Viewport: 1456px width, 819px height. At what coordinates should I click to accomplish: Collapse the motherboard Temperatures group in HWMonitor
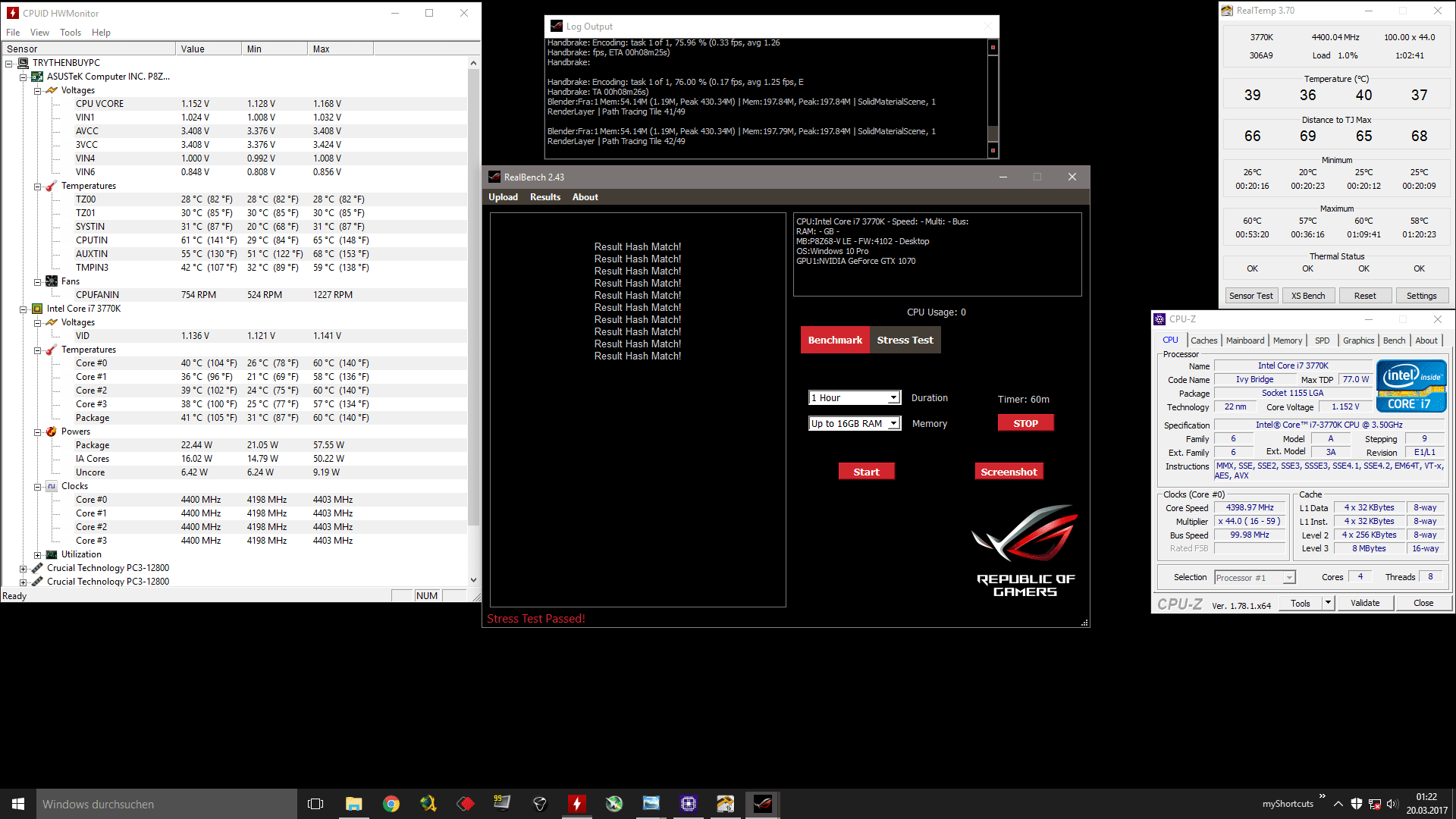(x=37, y=186)
